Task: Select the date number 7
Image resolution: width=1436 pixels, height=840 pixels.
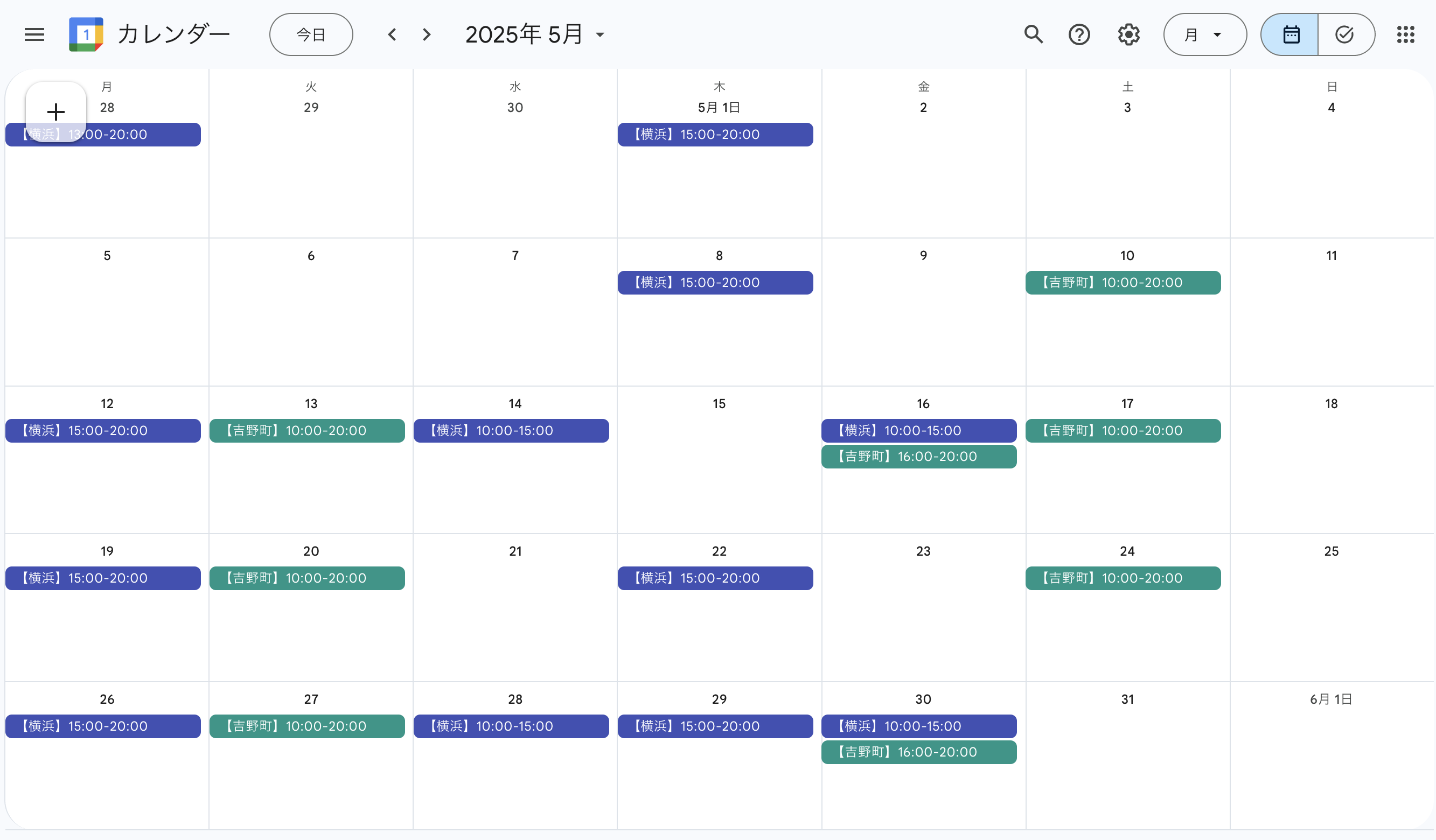Action: click(515, 256)
